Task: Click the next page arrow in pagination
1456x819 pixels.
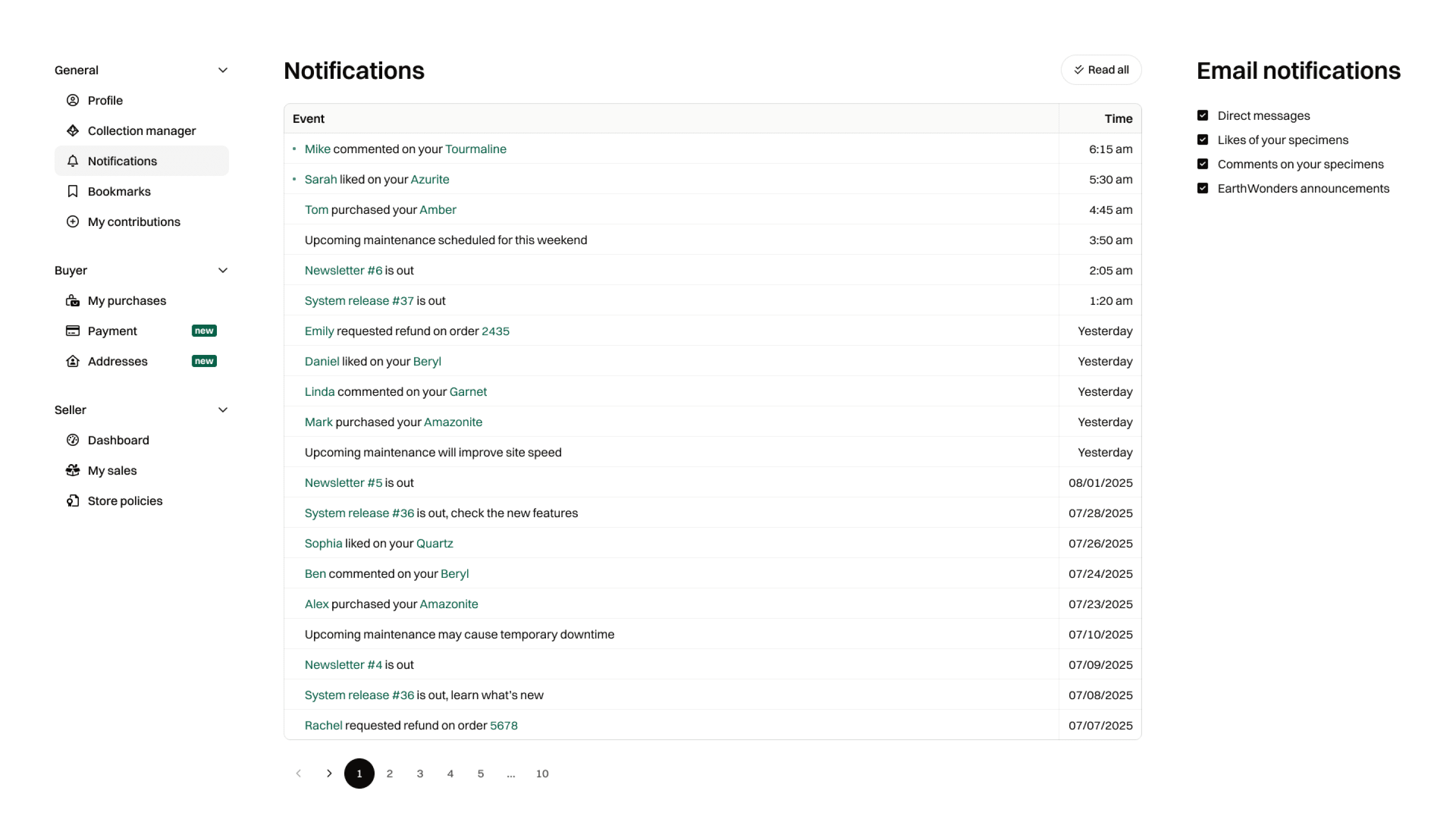Action: (329, 773)
